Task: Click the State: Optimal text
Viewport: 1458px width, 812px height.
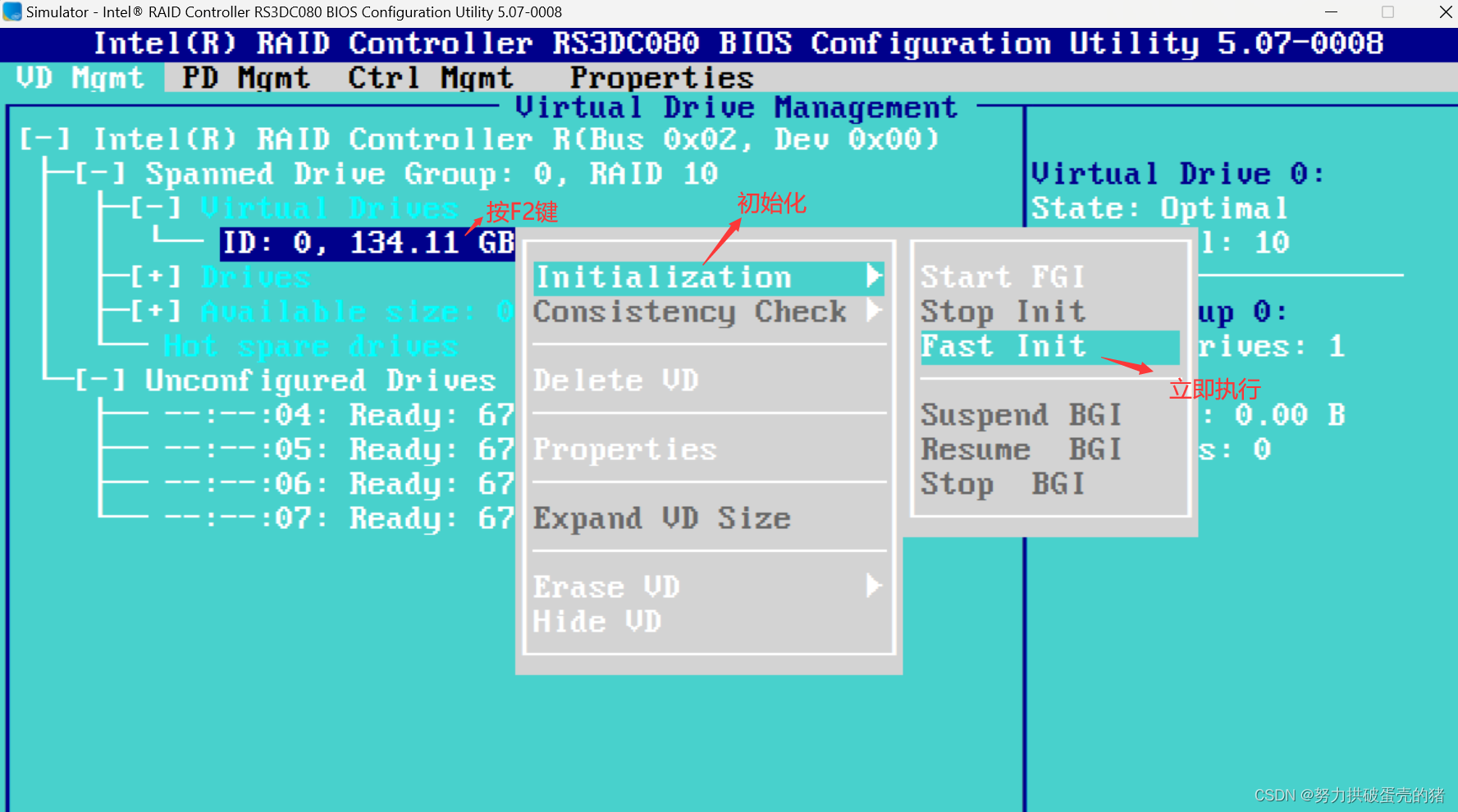Action: click(1159, 208)
